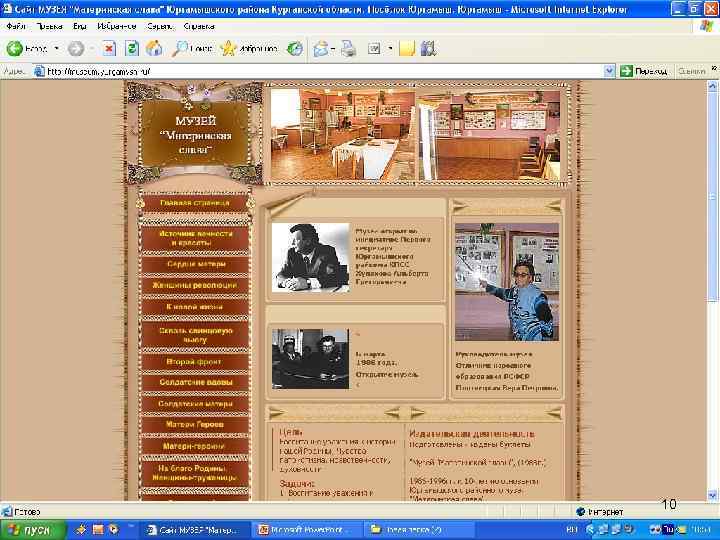720x540 pixels.
Task: Refresh the page with green arrows icon
Action: tap(132, 49)
